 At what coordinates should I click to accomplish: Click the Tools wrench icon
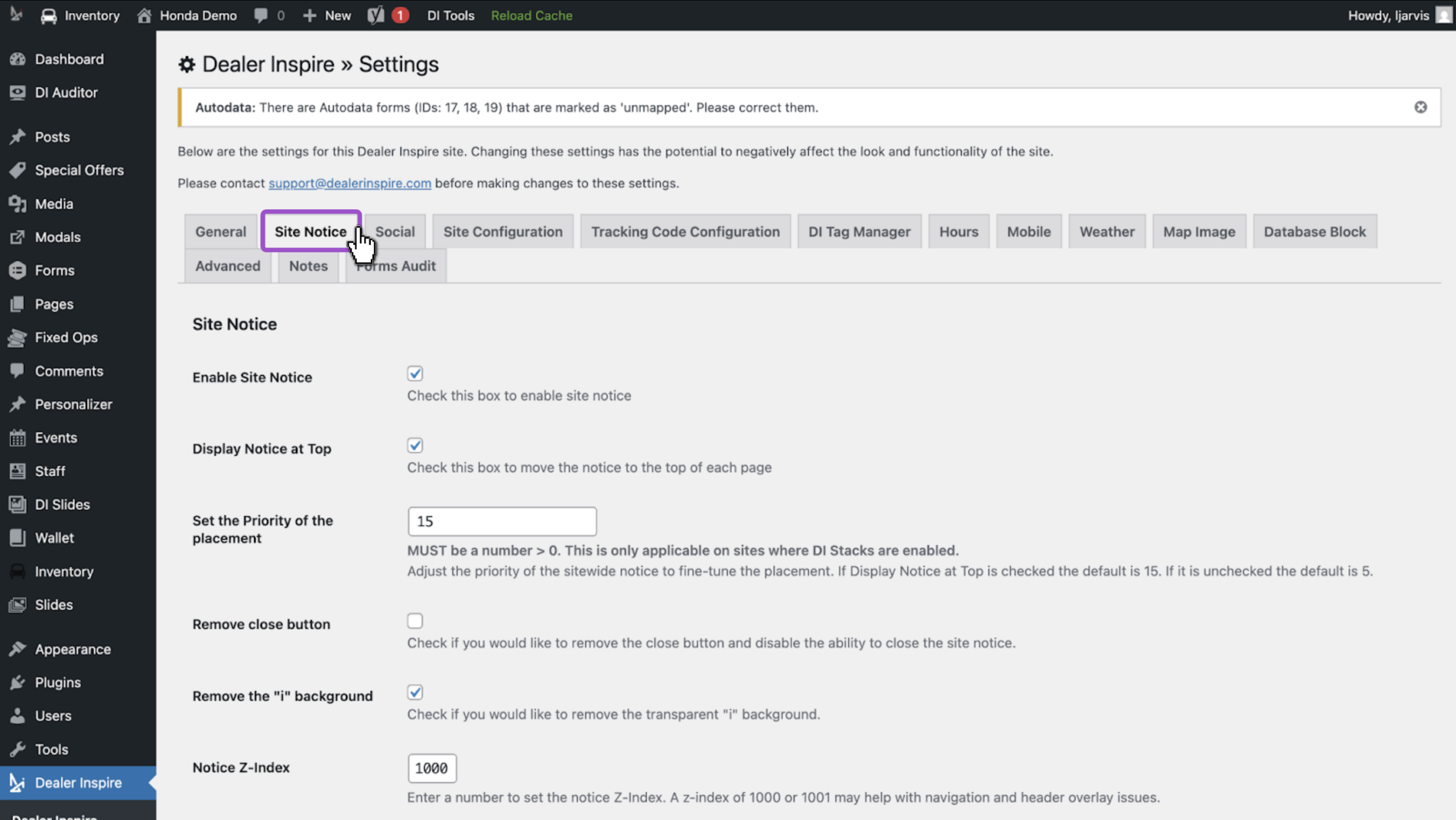tap(18, 749)
